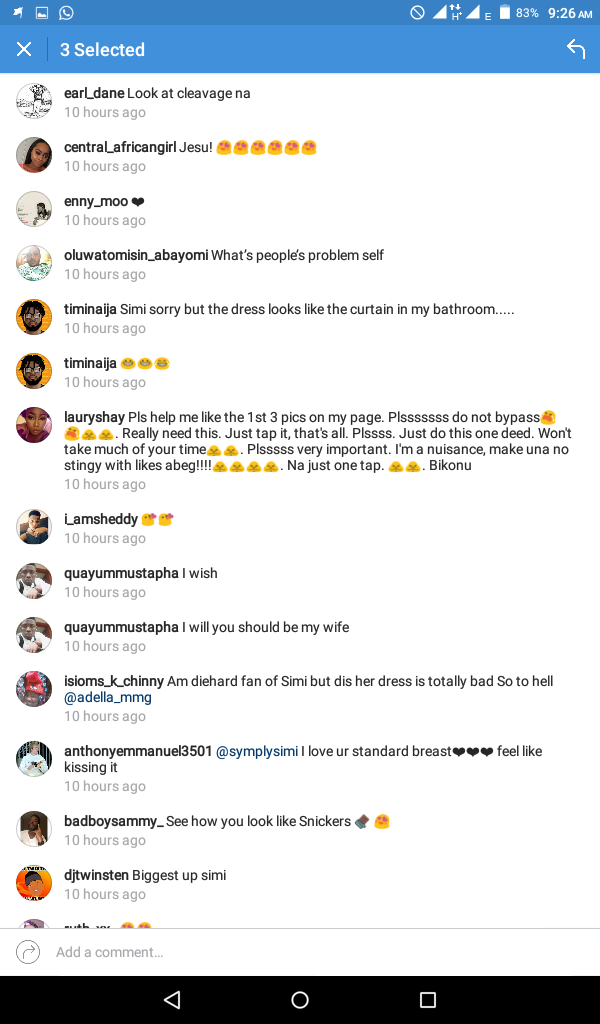
Task: Select lauryshay's avatar
Action: pos(34,425)
